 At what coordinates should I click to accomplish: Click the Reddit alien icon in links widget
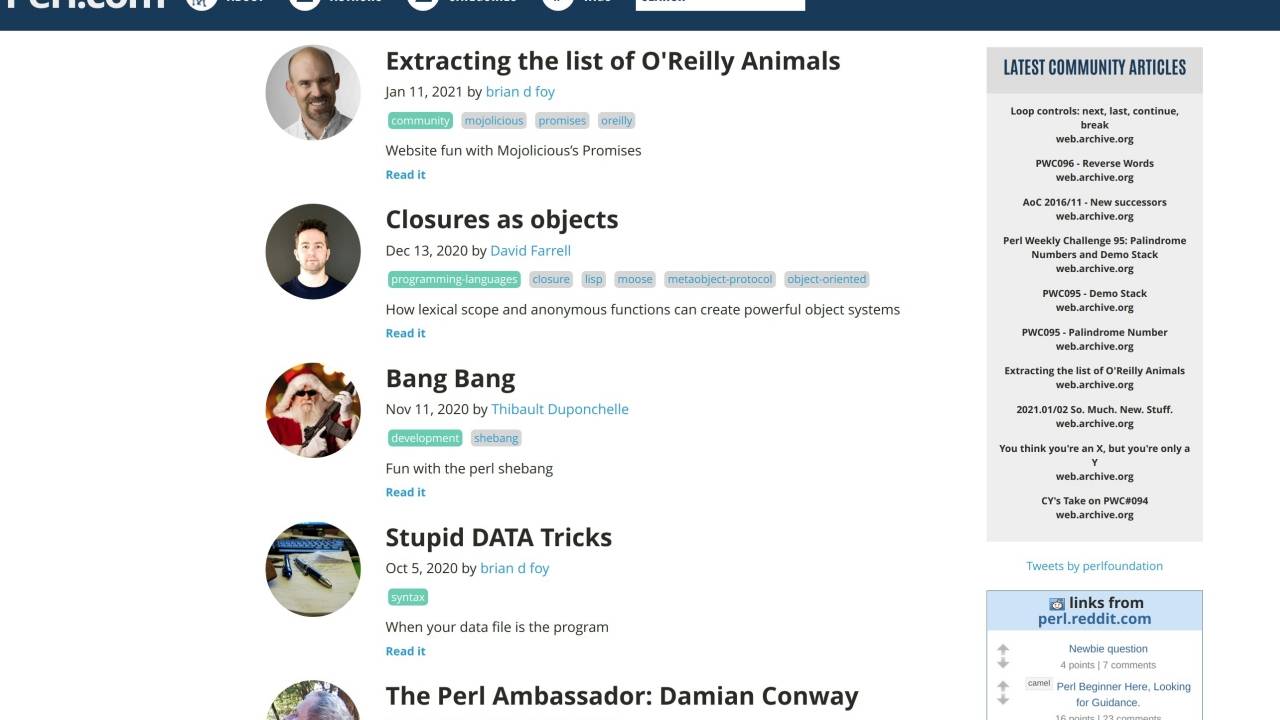[1057, 604]
